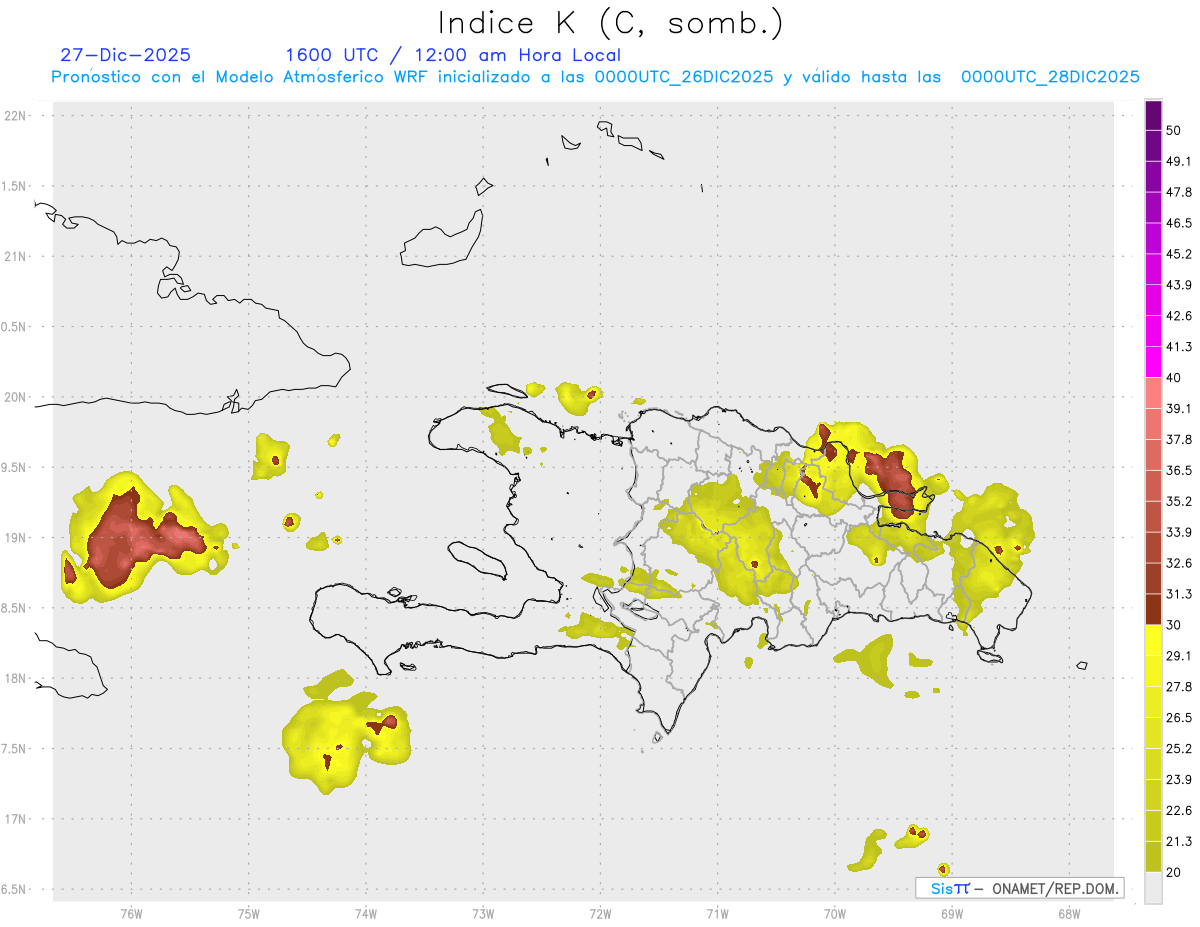
Task: Click the '68W' longitude label
Action: point(1068,914)
